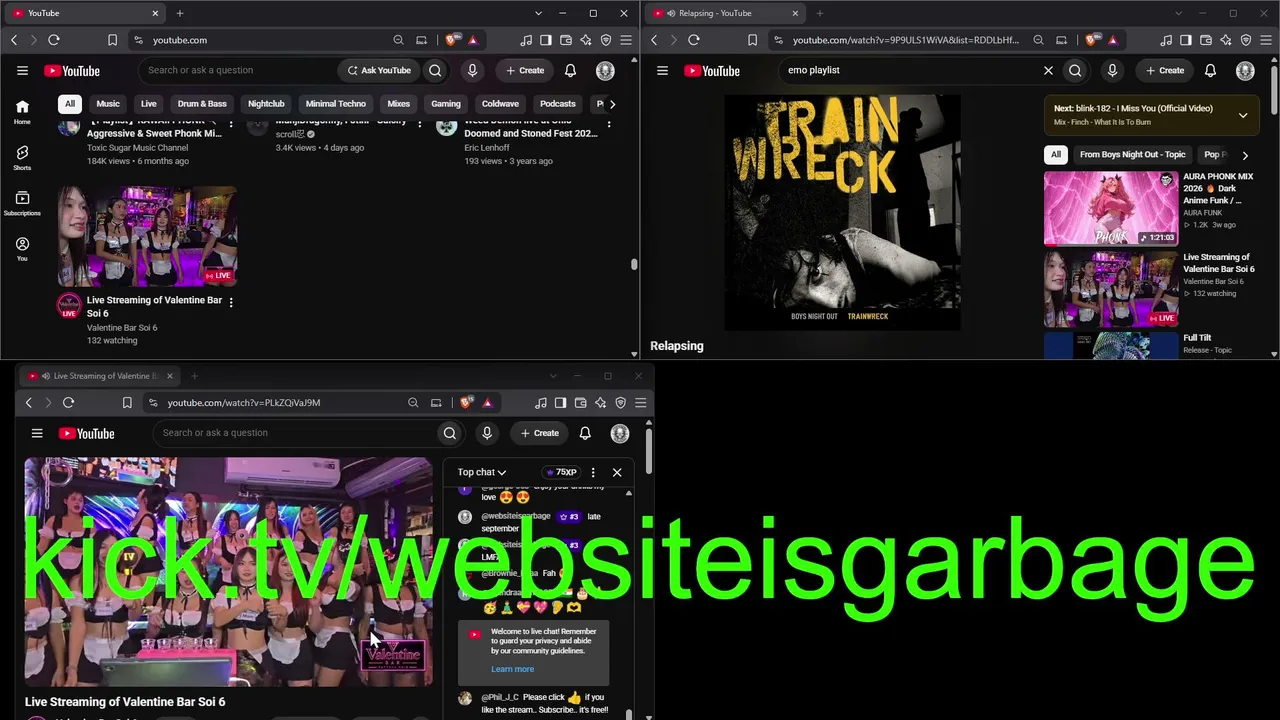Show more chips after 'Pop P' in the Relapsing window
1280x720 pixels.
(1245, 155)
